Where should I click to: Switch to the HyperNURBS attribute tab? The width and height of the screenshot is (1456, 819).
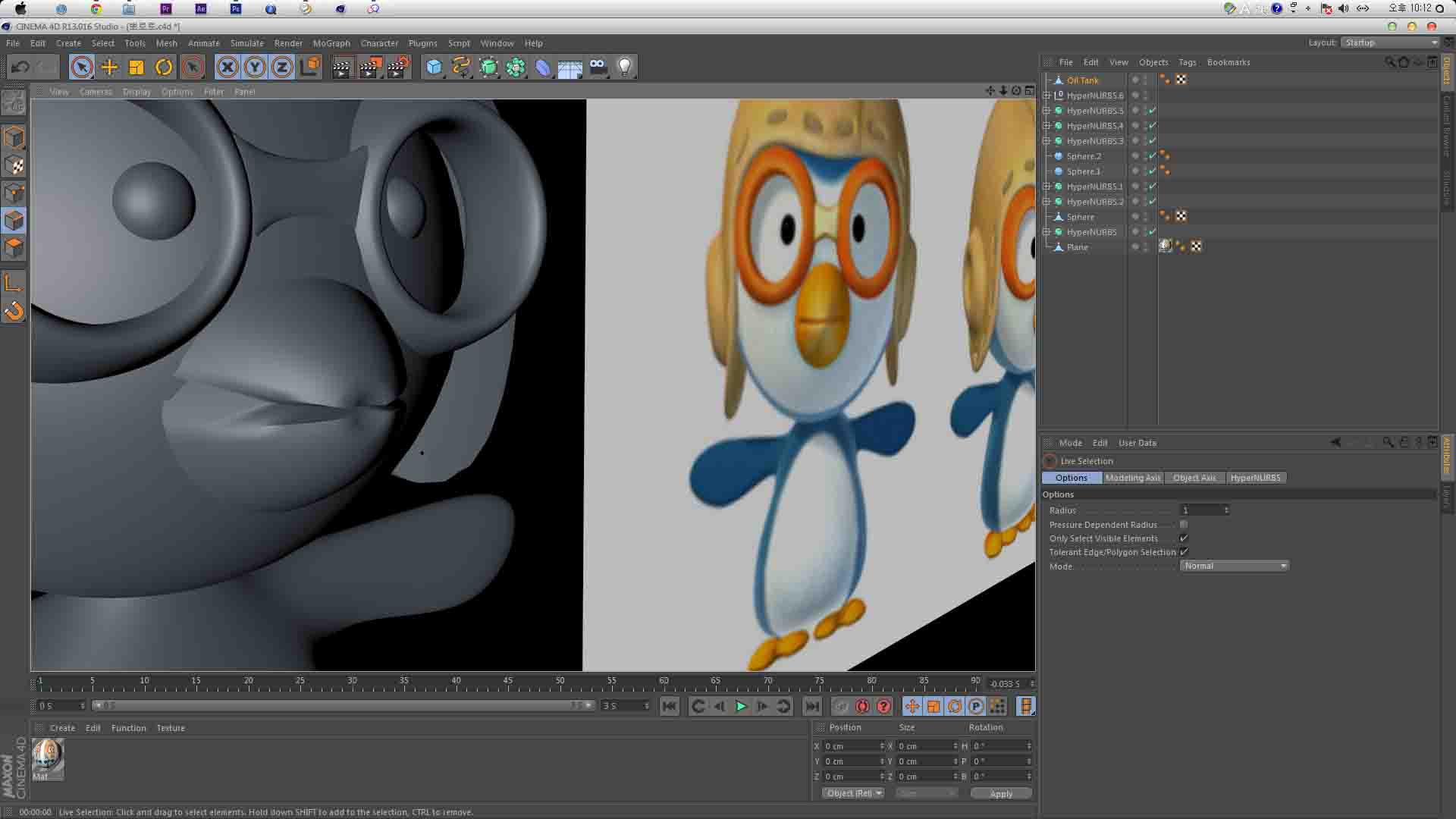pyautogui.click(x=1256, y=478)
